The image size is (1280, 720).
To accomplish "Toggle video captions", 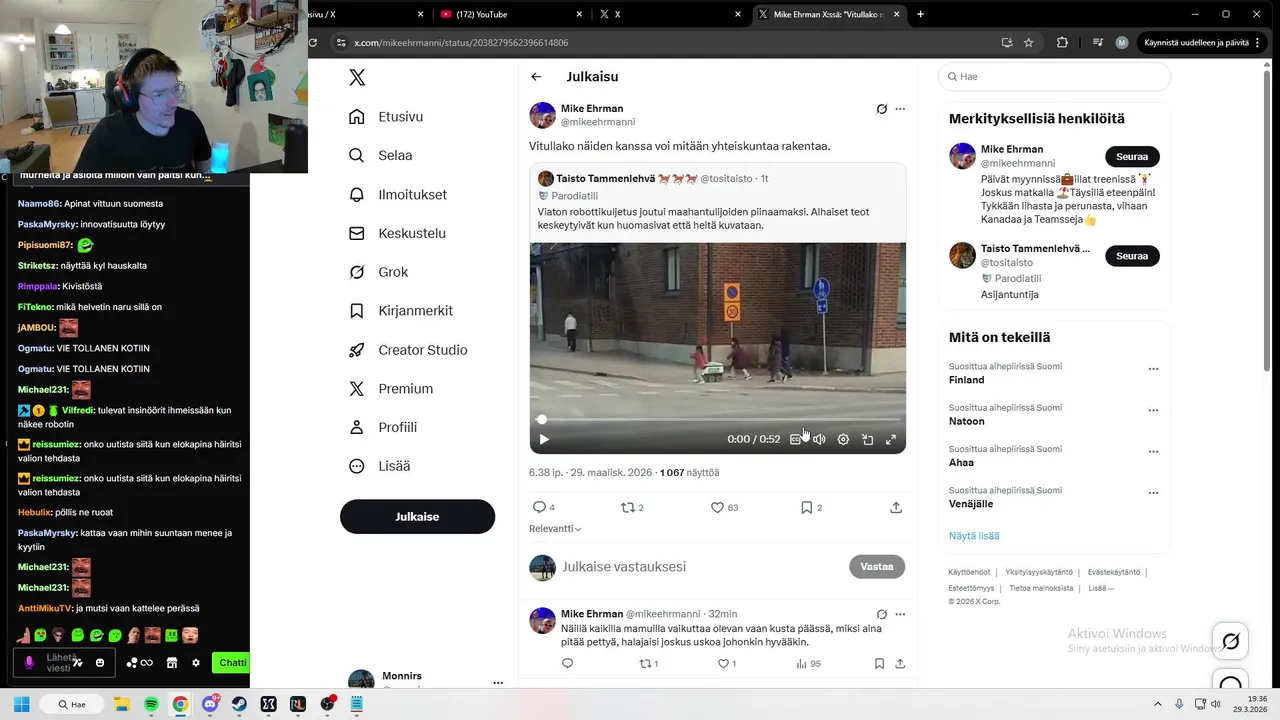I will [796, 439].
